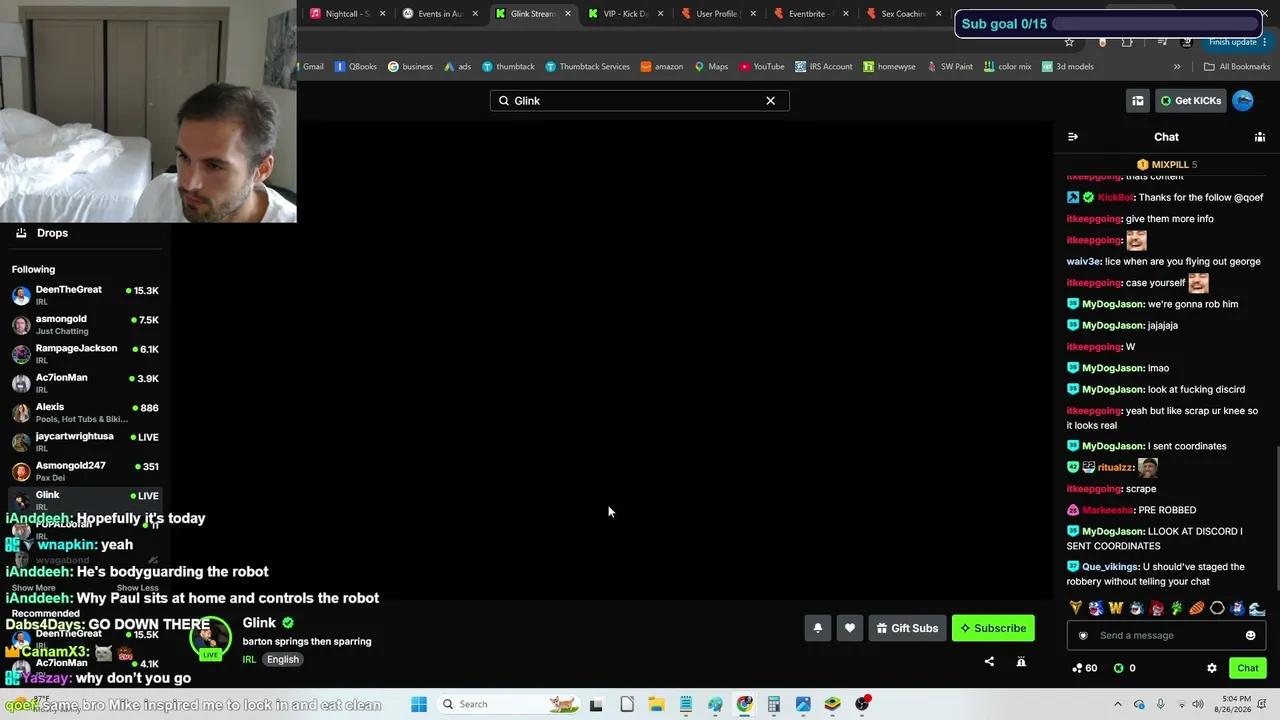Viewport: 1280px width, 720px height.
Task: Report the stream with the siren icon
Action: (1021, 661)
